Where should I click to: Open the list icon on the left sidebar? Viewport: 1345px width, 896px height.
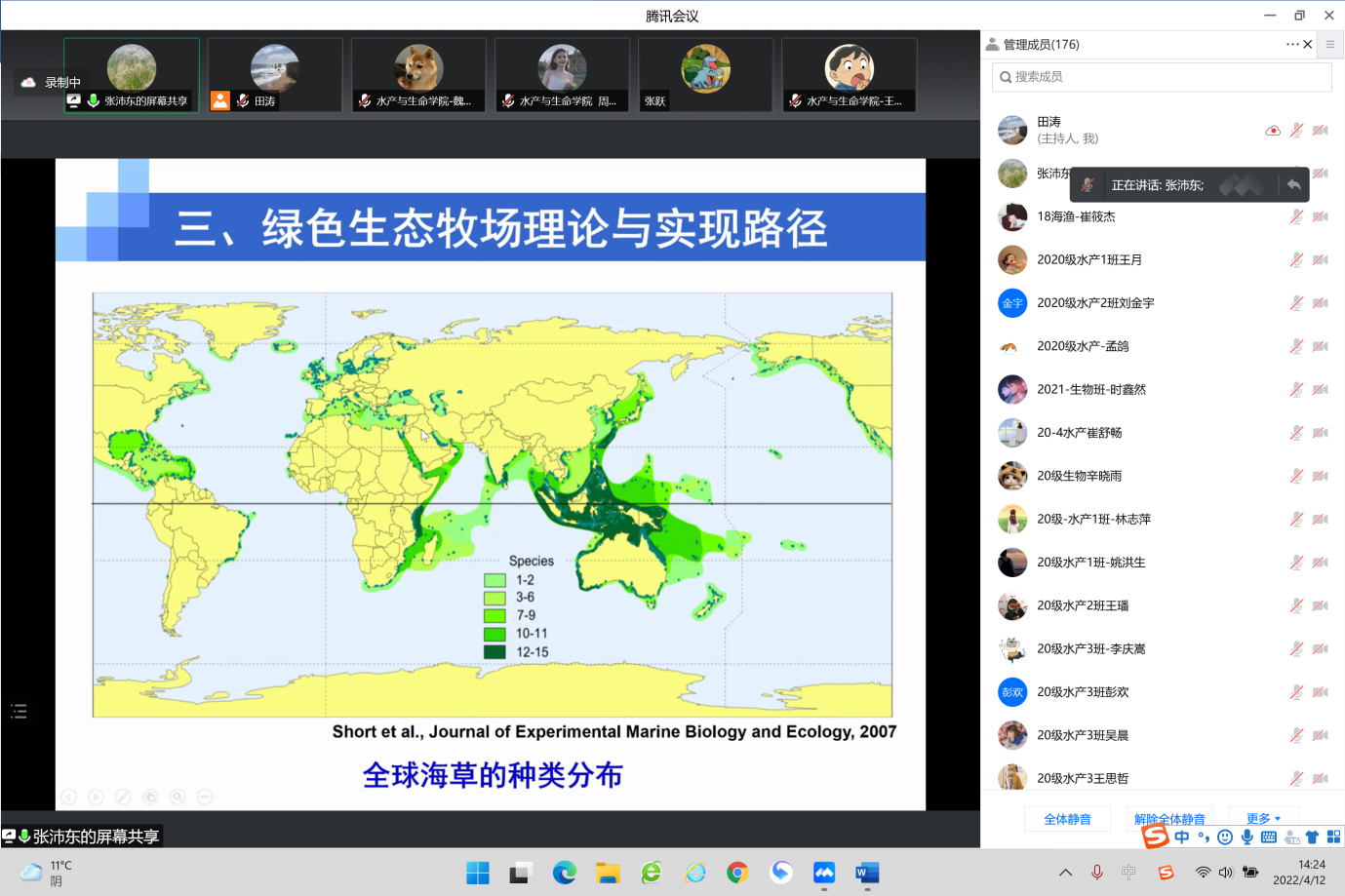click(19, 711)
